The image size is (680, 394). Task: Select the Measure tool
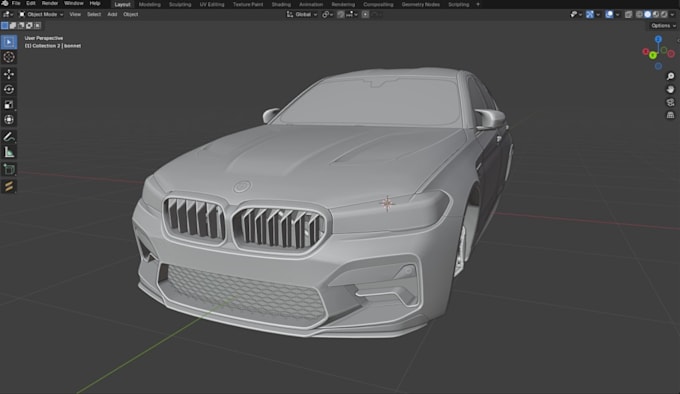click(x=9, y=152)
